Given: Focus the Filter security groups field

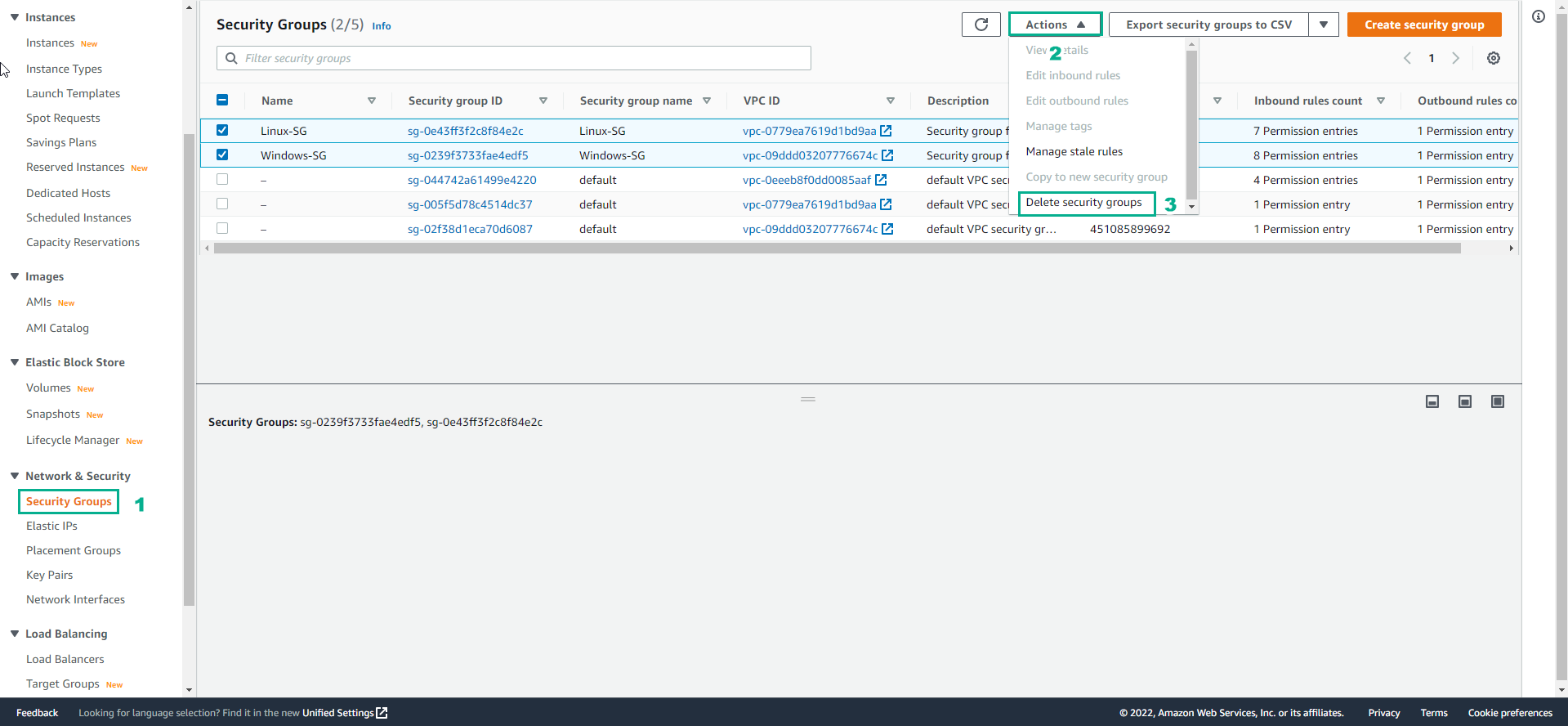Looking at the screenshot, I should point(514,58).
